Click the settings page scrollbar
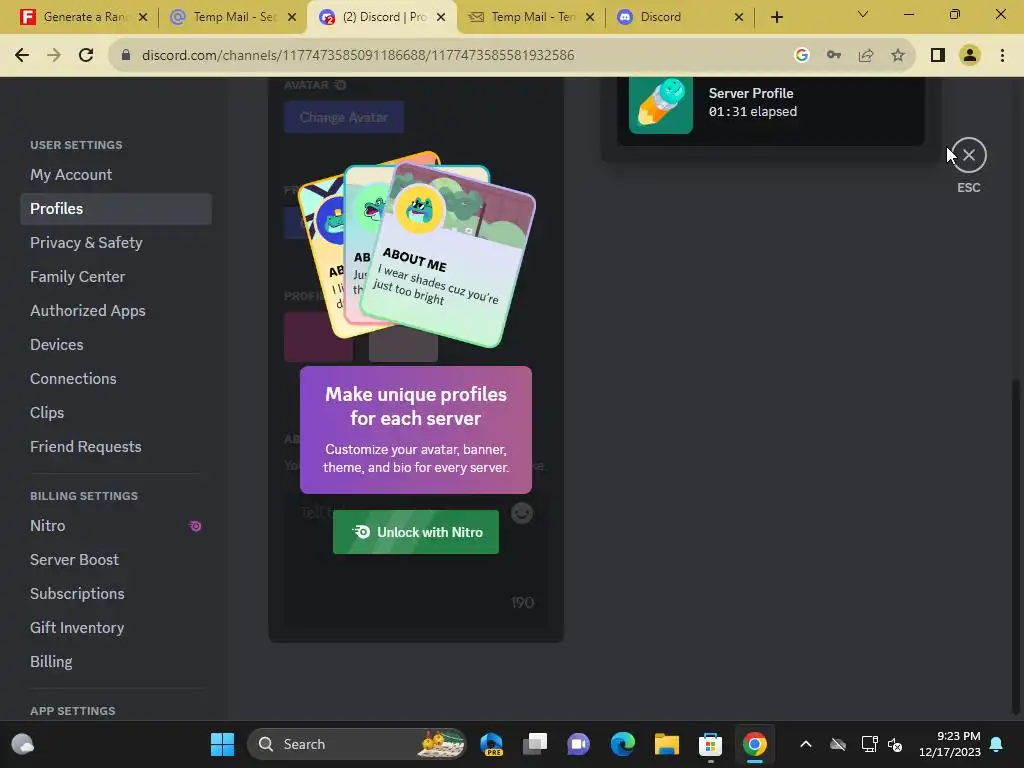This screenshot has height=768, width=1024. pos(1015,547)
